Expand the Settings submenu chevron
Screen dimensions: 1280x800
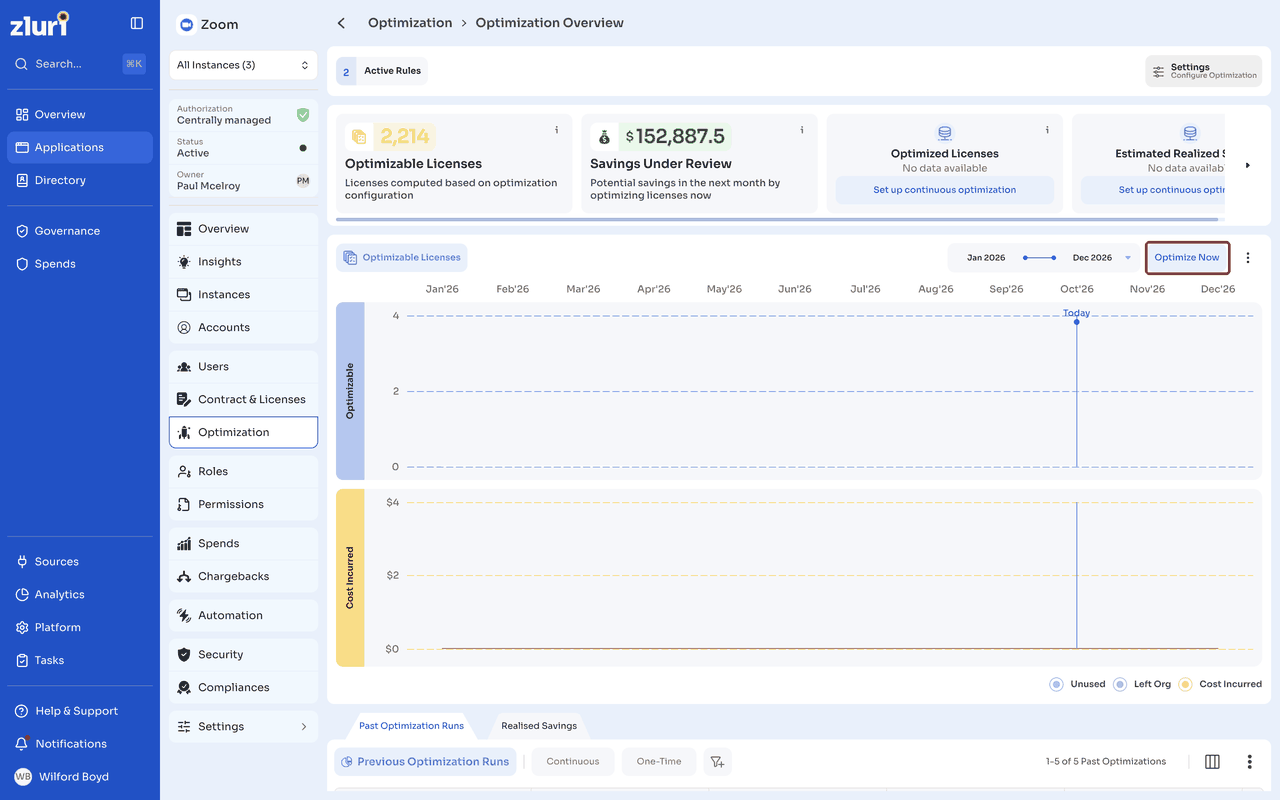pyautogui.click(x=304, y=727)
